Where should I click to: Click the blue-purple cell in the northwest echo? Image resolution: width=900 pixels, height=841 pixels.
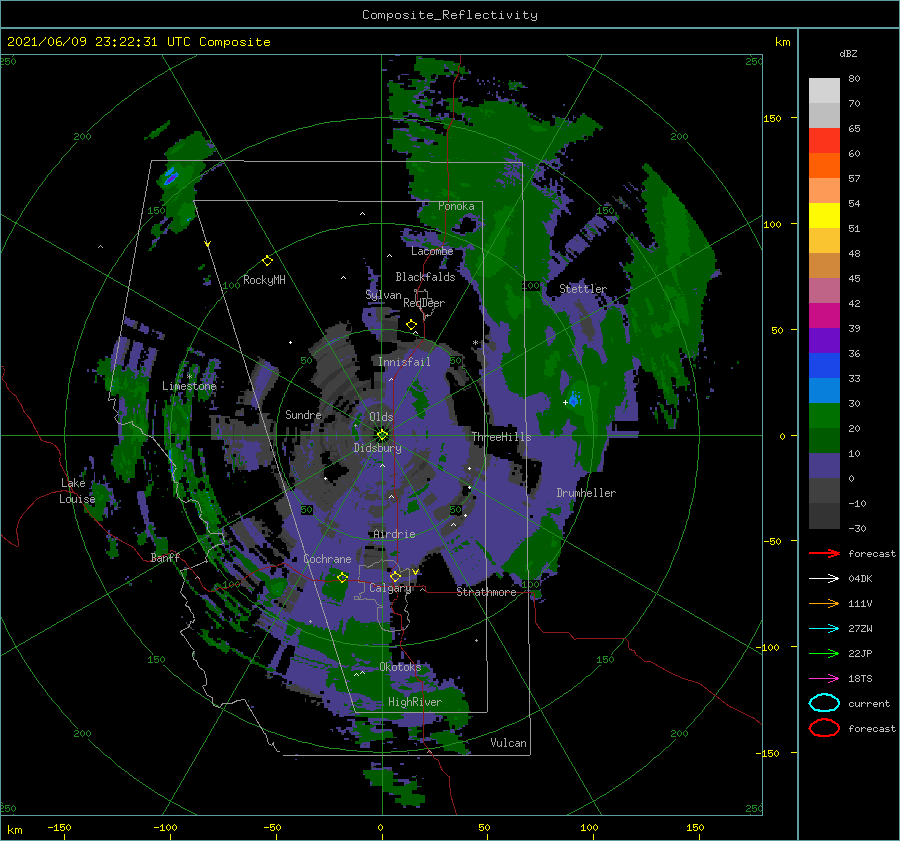click(x=170, y=176)
